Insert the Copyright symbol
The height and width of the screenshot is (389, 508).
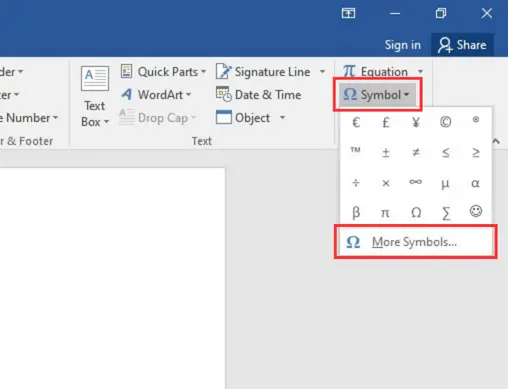(x=446, y=122)
